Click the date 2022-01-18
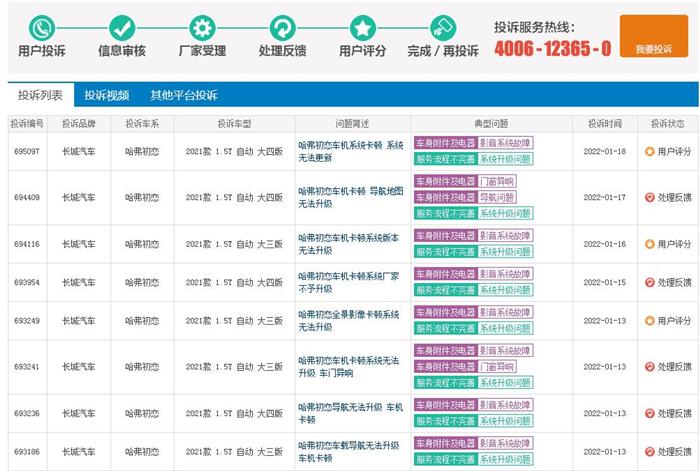The height and width of the screenshot is (471, 700). click(x=605, y=151)
